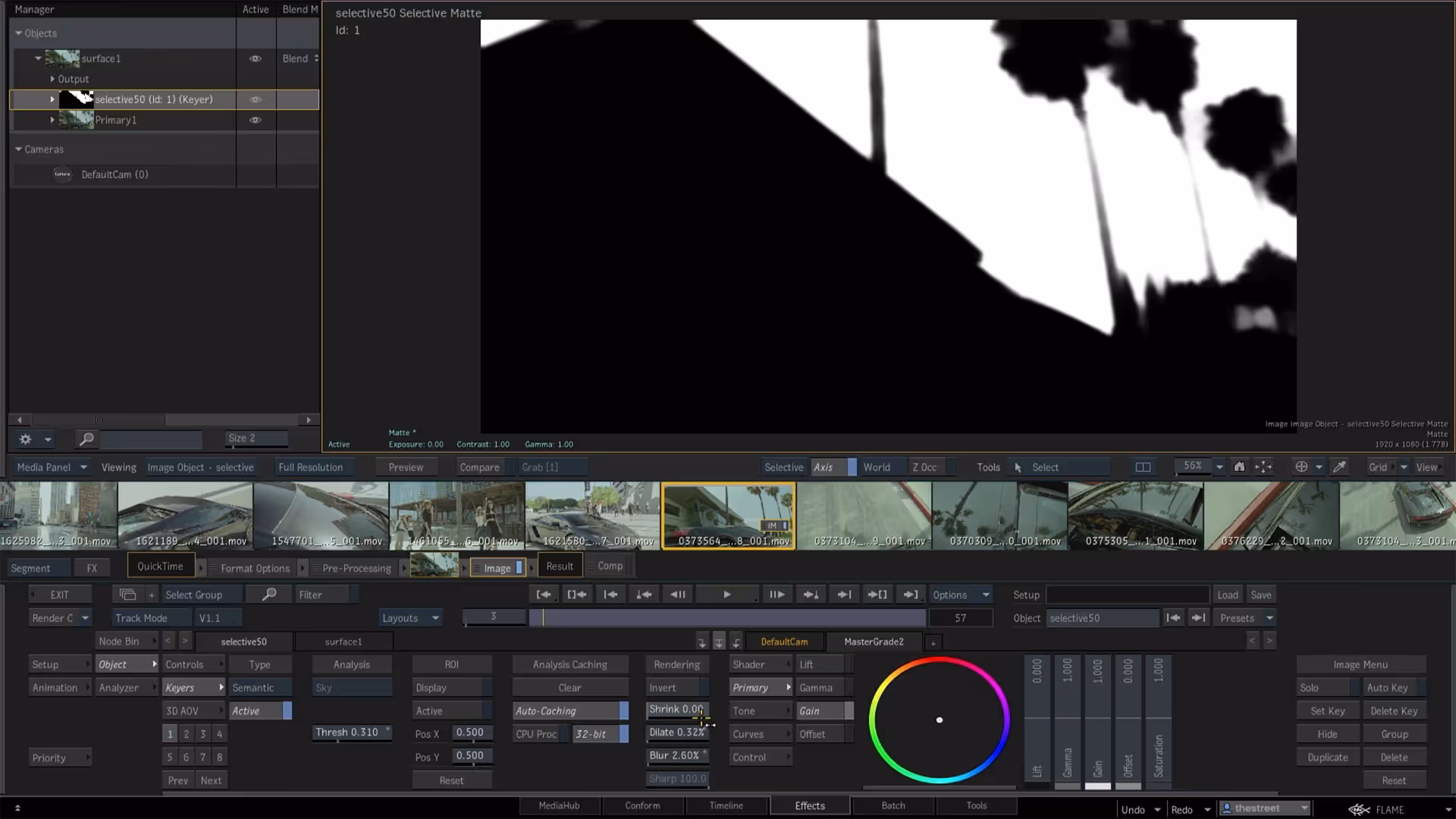
Task: Toggle the Auto-Caching button
Action: point(570,711)
